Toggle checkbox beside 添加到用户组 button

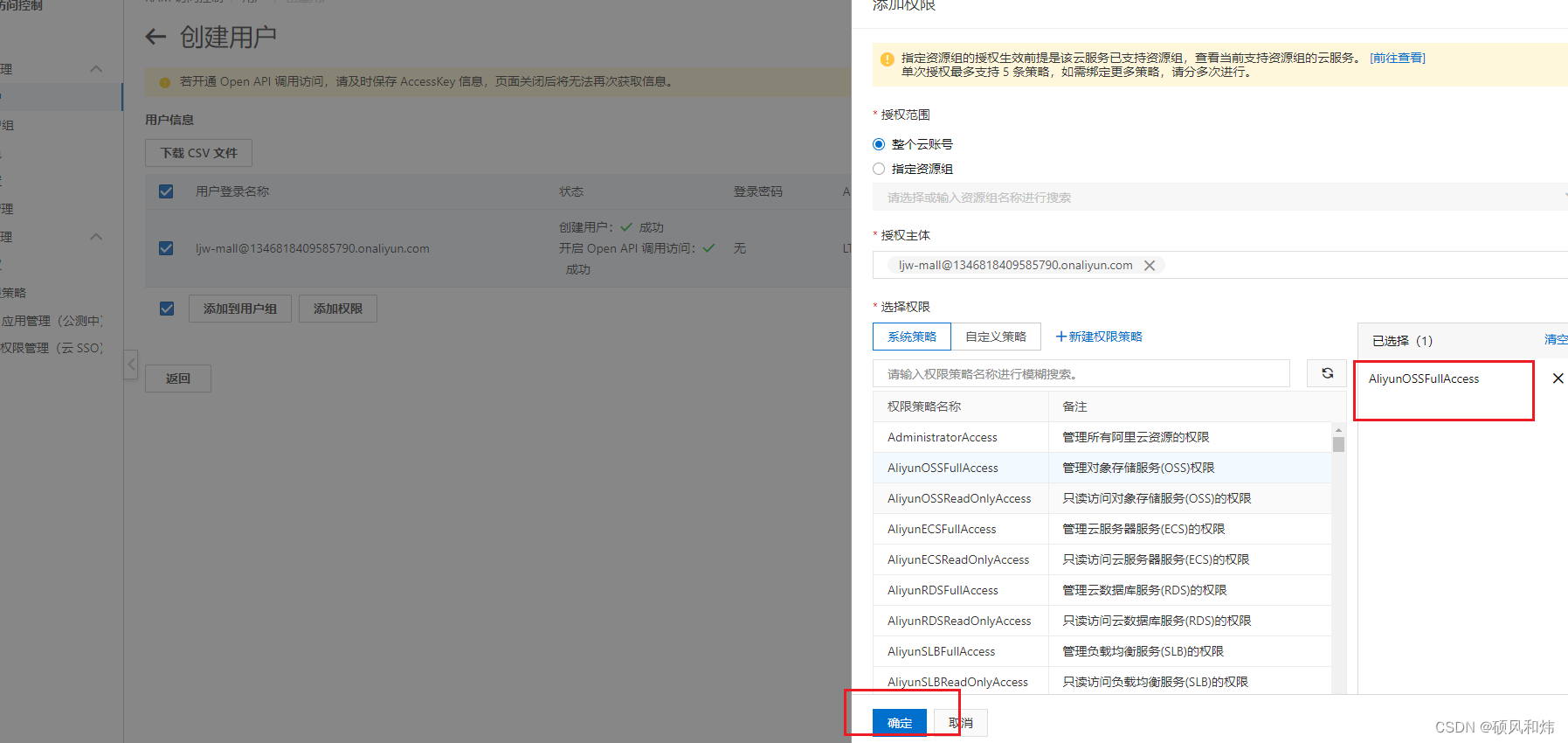tap(167, 309)
